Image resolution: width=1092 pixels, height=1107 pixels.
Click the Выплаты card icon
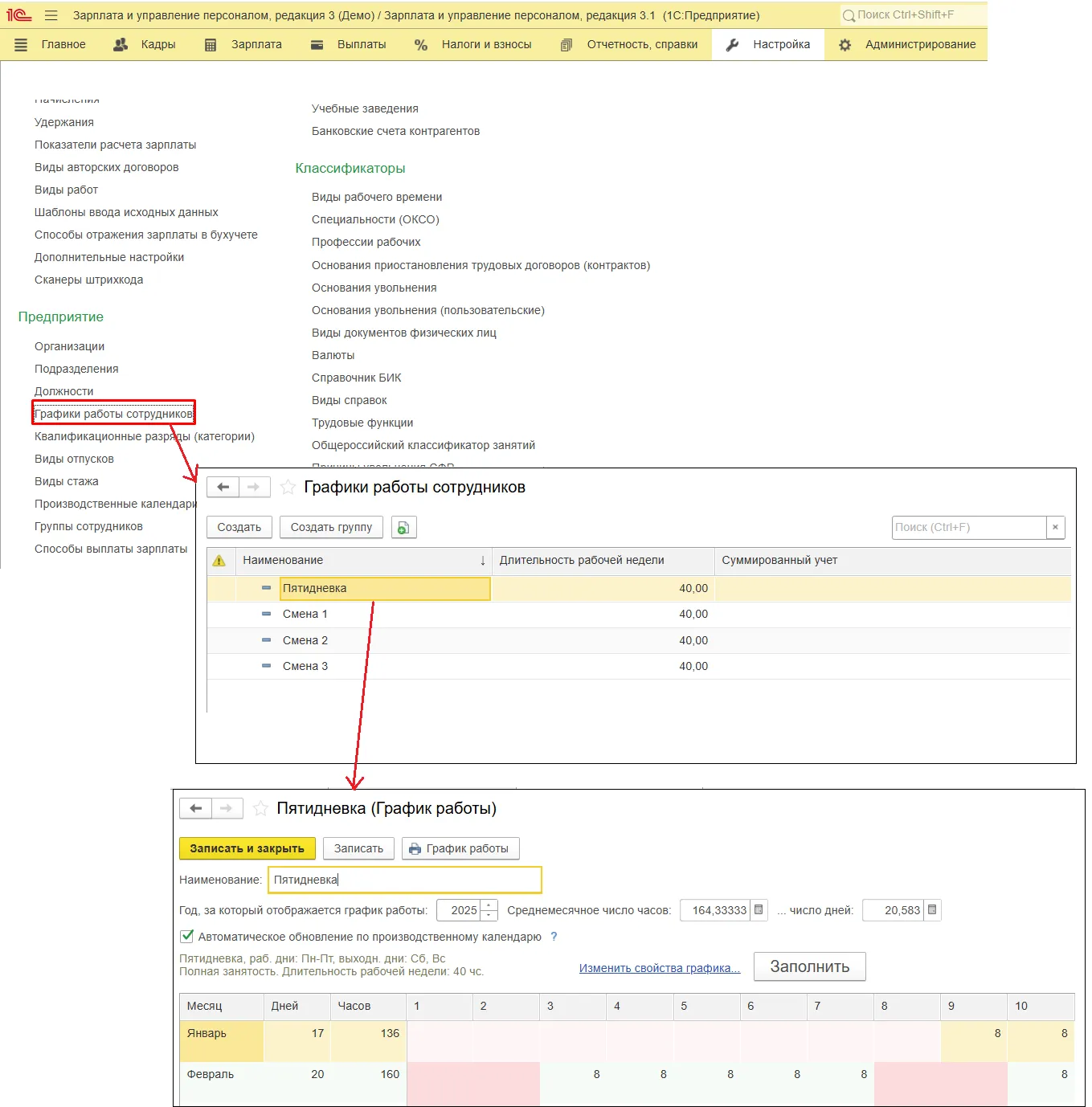[x=317, y=45]
